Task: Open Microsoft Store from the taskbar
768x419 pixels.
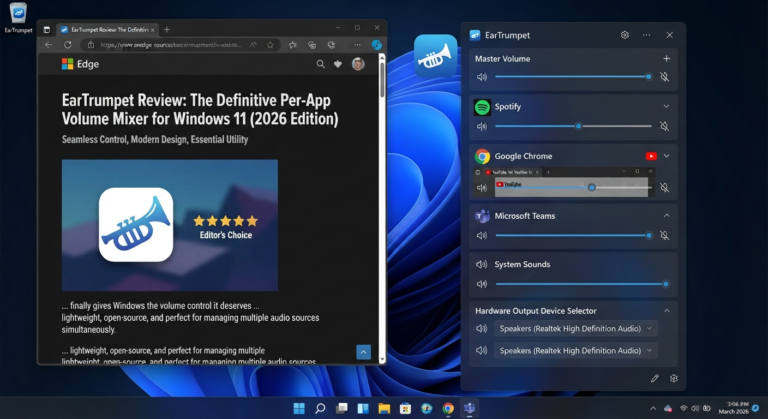Action: tap(405, 408)
